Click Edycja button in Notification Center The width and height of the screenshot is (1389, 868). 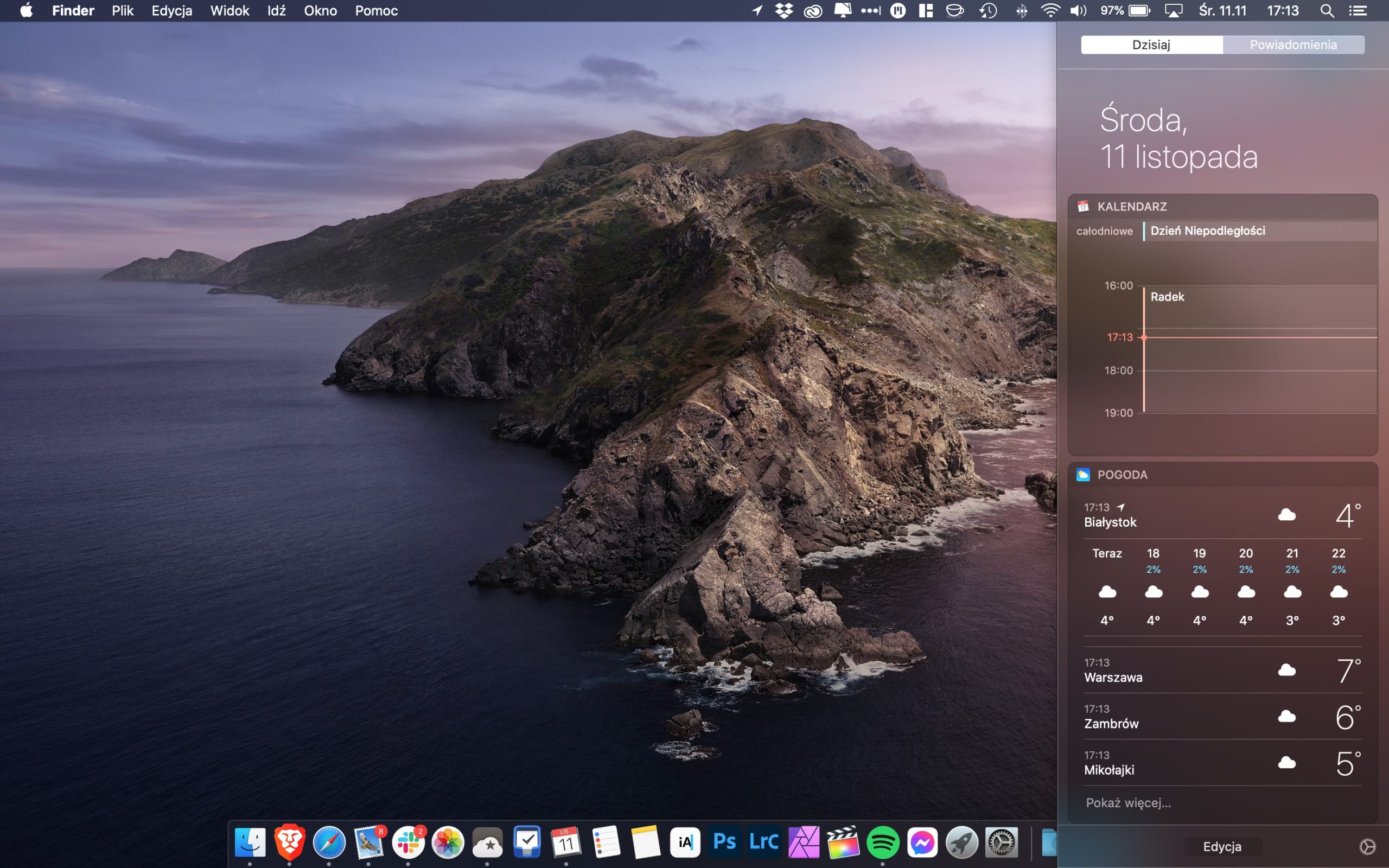1222,846
